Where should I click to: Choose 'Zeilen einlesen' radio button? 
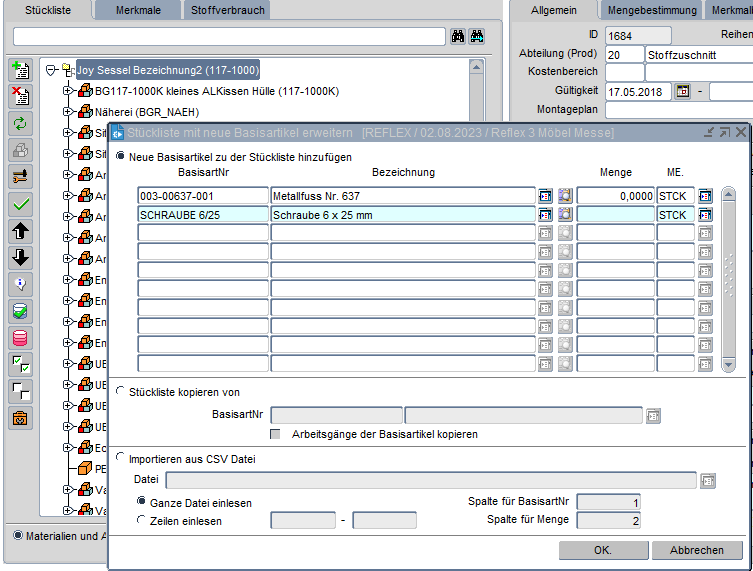pos(141,520)
